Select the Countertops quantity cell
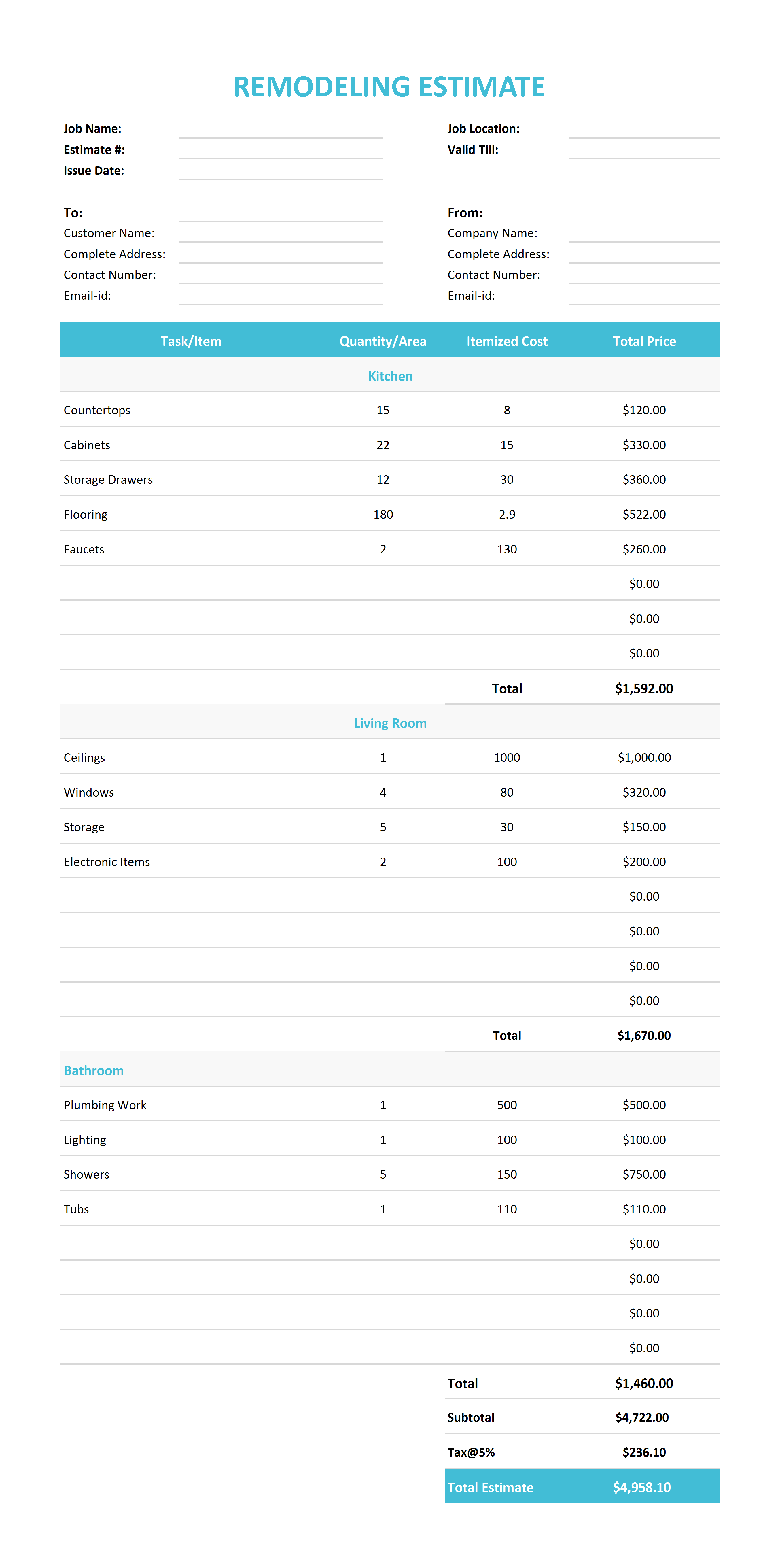780x1568 pixels. click(383, 410)
